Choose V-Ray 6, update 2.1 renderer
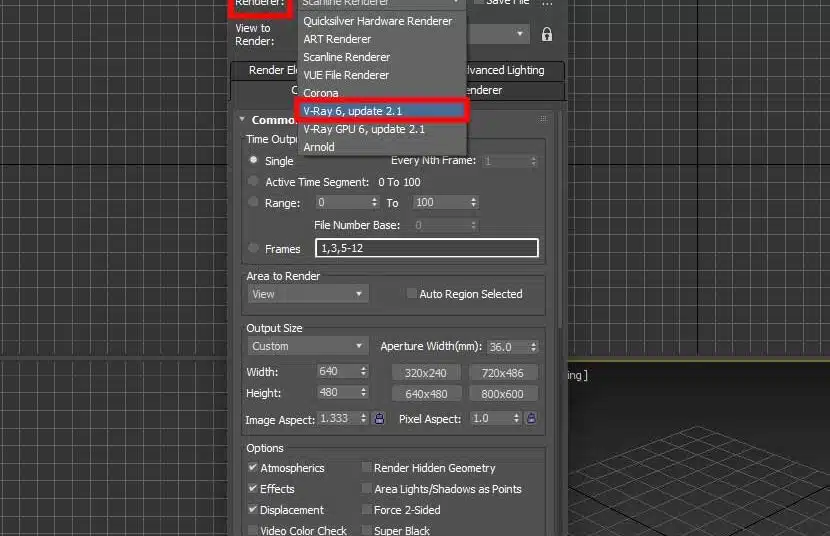 coord(382,111)
